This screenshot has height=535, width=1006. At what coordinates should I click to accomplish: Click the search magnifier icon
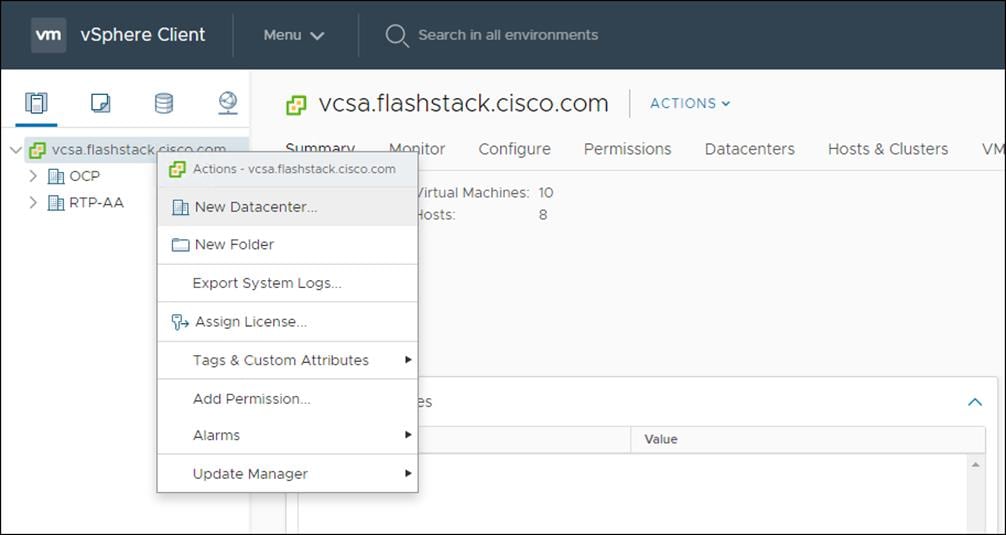(396, 35)
